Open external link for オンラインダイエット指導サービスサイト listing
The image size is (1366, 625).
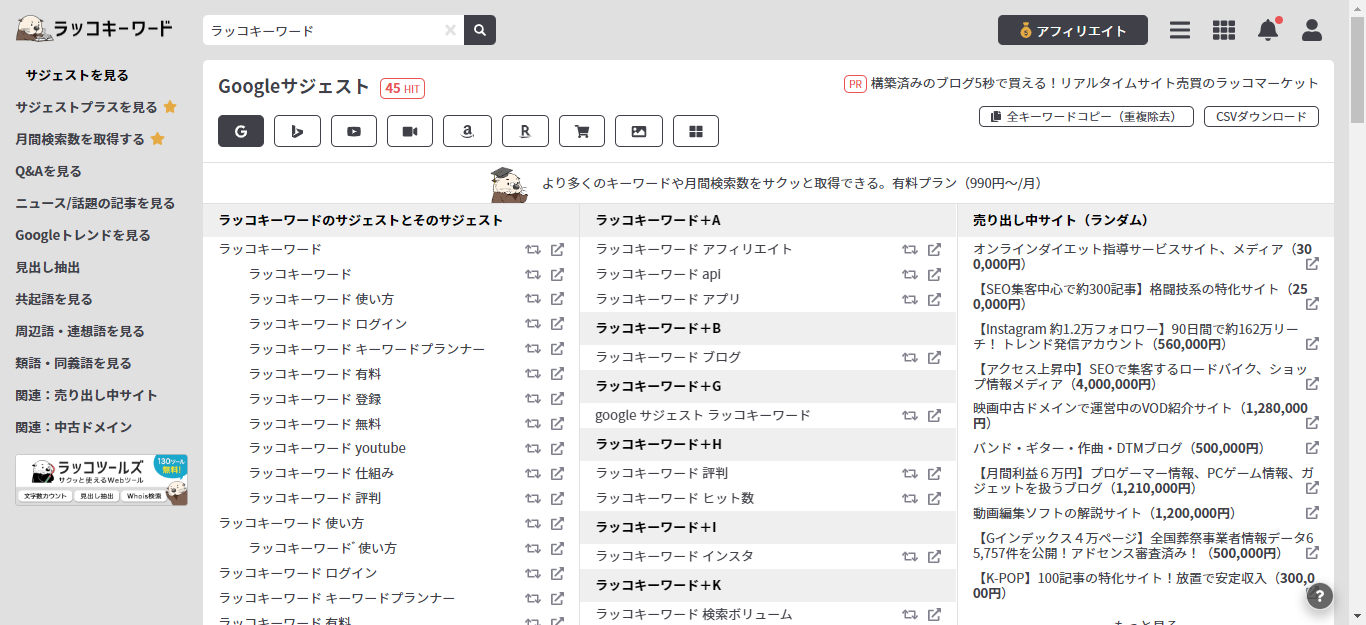point(1312,264)
